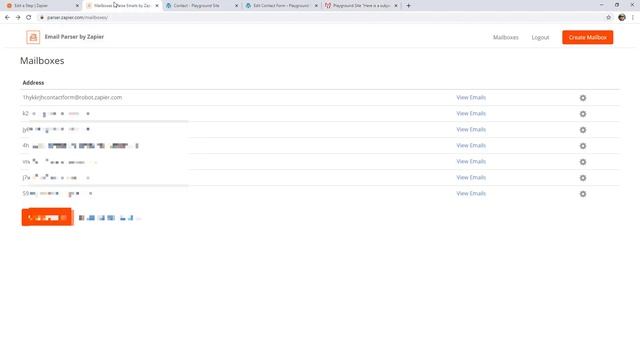
Task: Click the site padlock icon in address bar
Action: (x=42, y=18)
